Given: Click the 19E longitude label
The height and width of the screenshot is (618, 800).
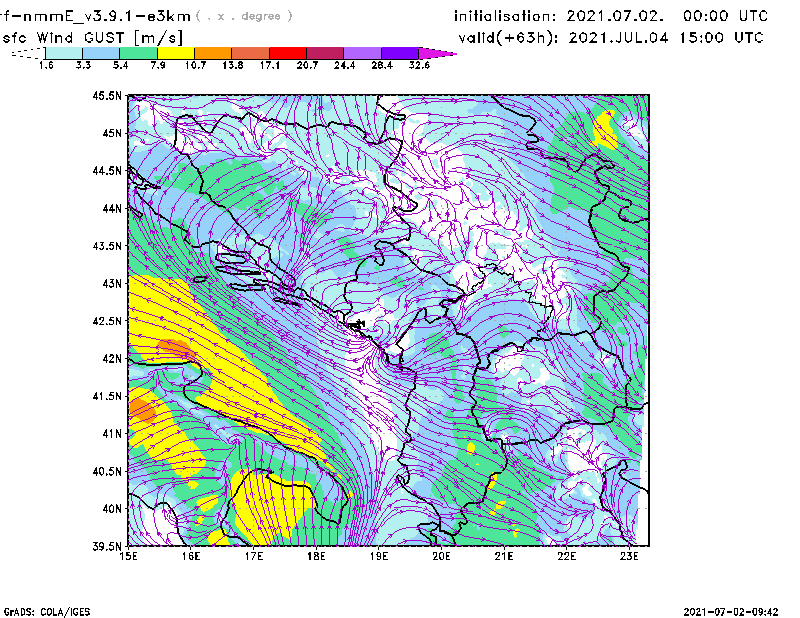Looking at the screenshot, I should [x=379, y=556].
